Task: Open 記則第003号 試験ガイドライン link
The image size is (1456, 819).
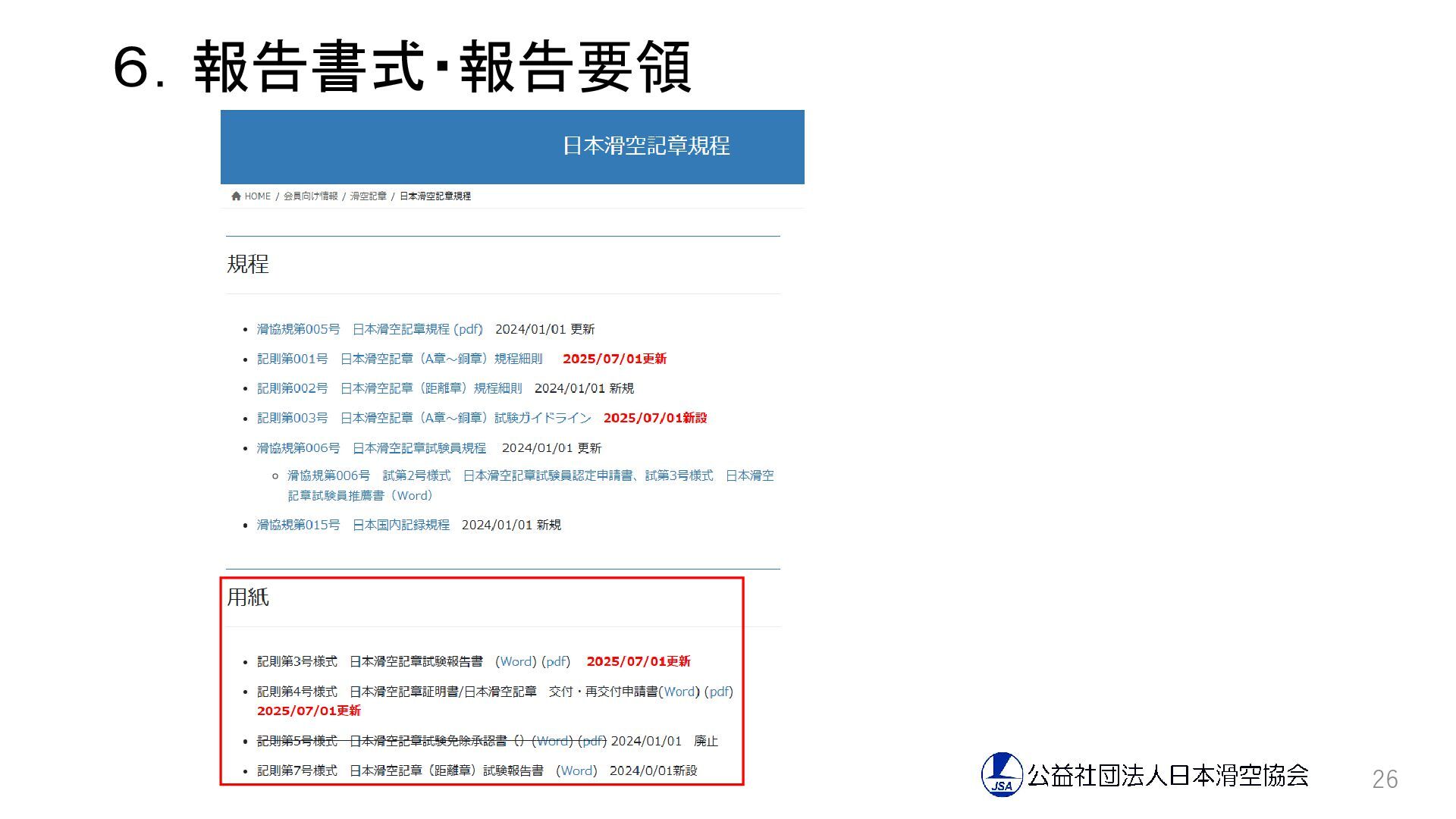Action: [424, 418]
